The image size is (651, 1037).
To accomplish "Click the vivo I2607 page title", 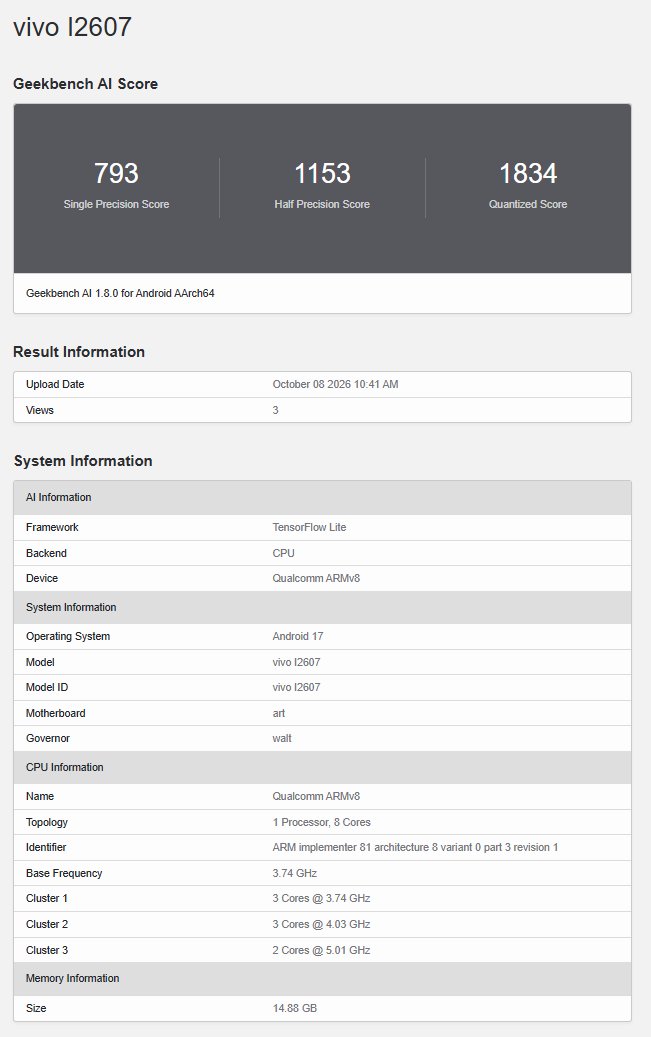I will click(73, 27).
